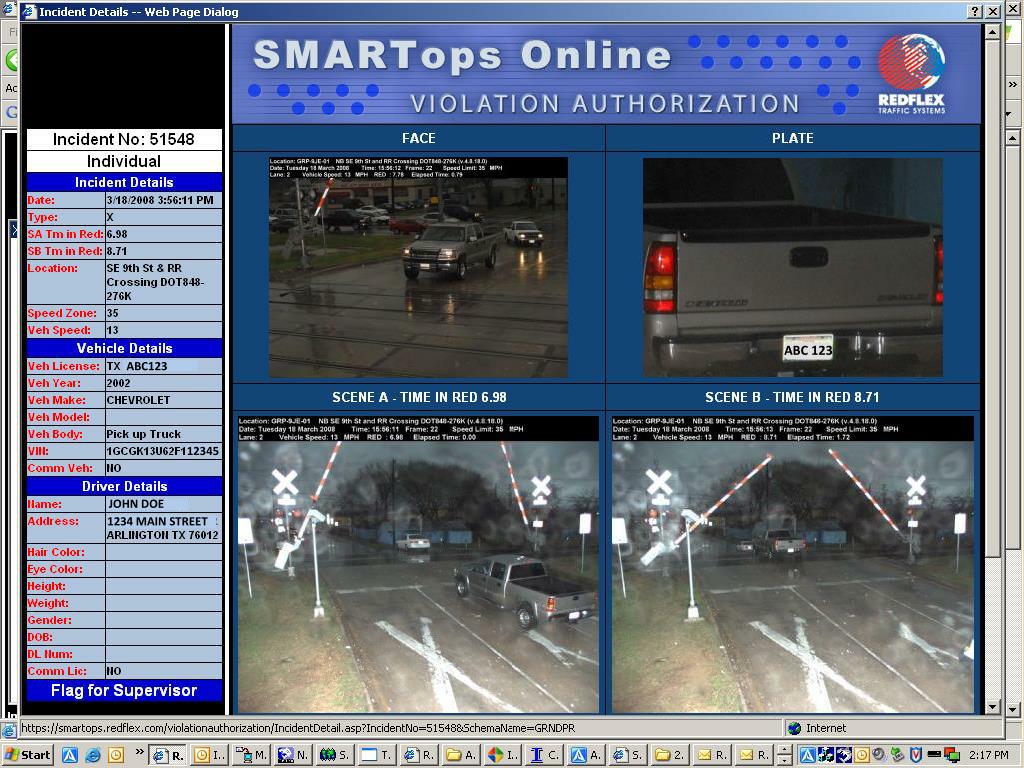Click the dialog help question mark button
1024x768 pixels.
974,11
